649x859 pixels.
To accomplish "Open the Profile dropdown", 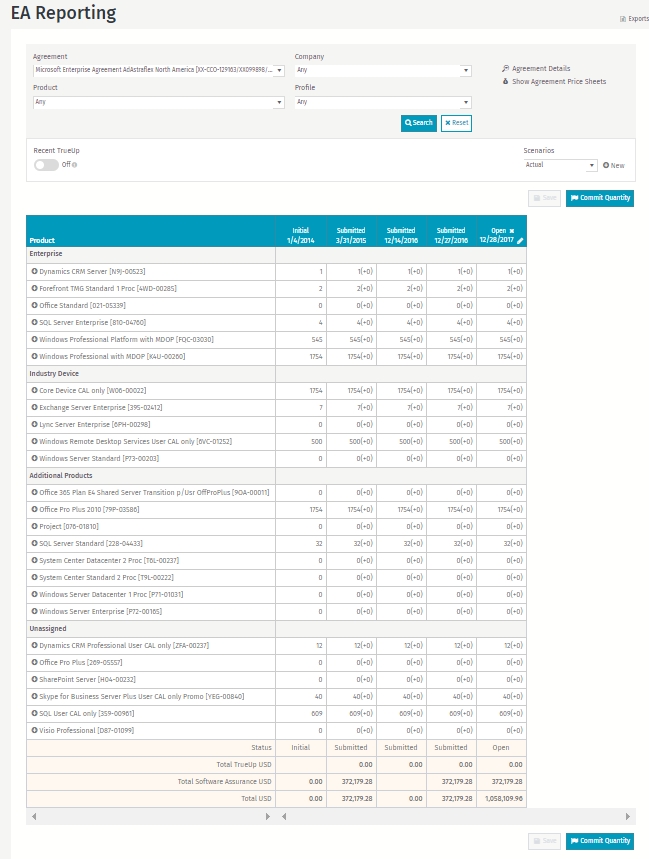I will click(383, 102).
